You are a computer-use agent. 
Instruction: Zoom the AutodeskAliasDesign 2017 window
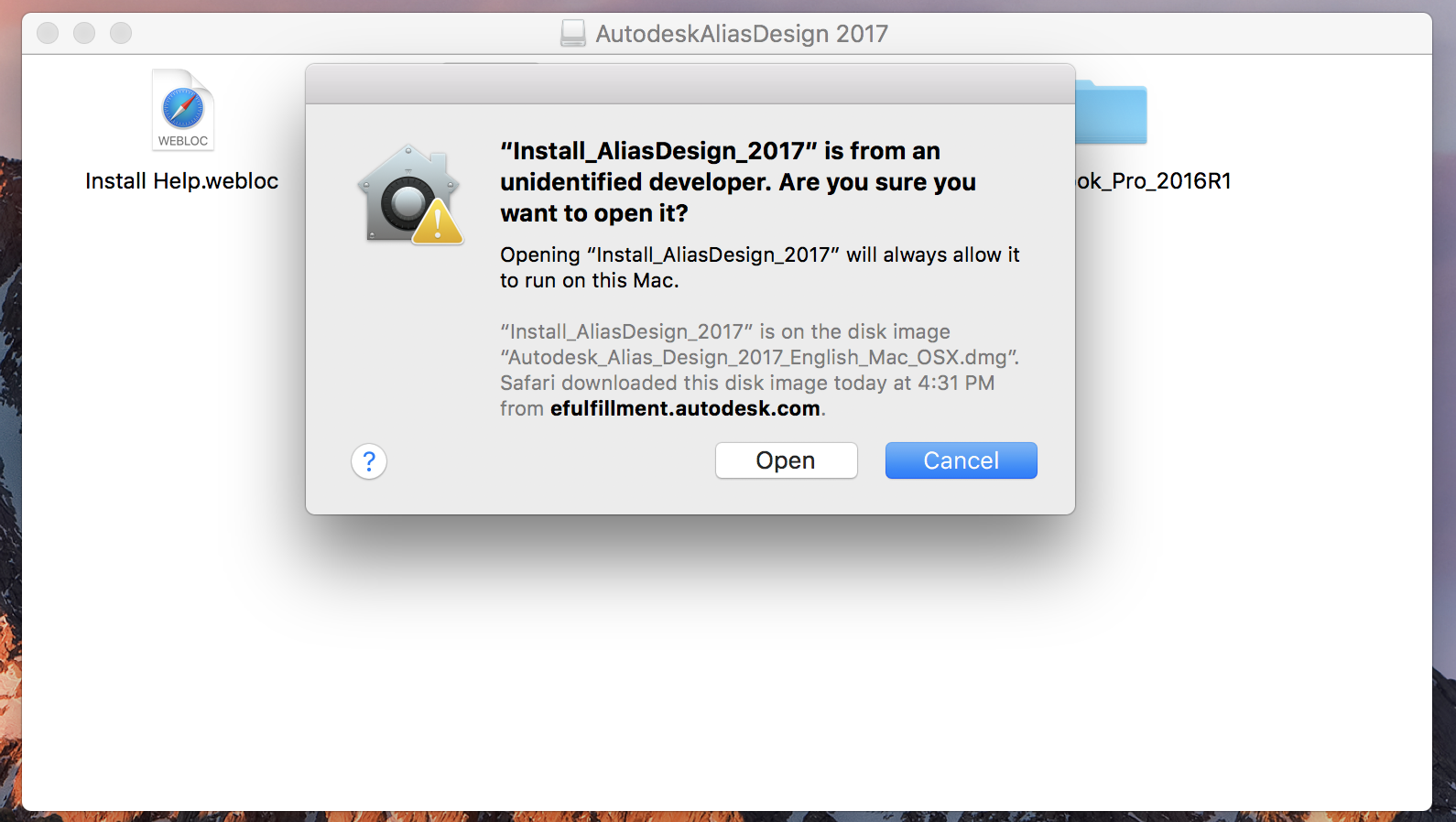(121, 34)
